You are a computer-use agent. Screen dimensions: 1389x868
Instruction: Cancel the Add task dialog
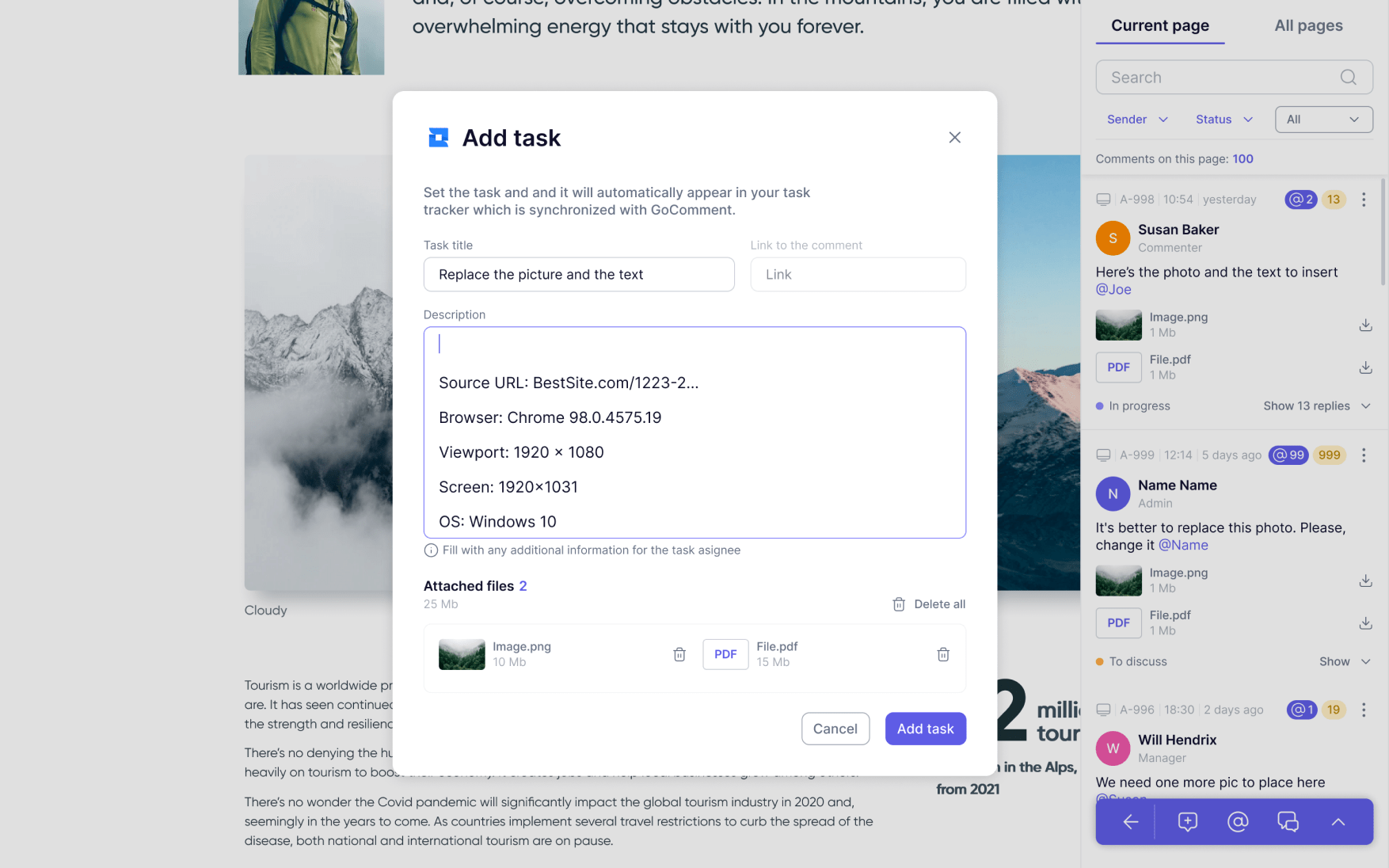click(x=835, y=729)
